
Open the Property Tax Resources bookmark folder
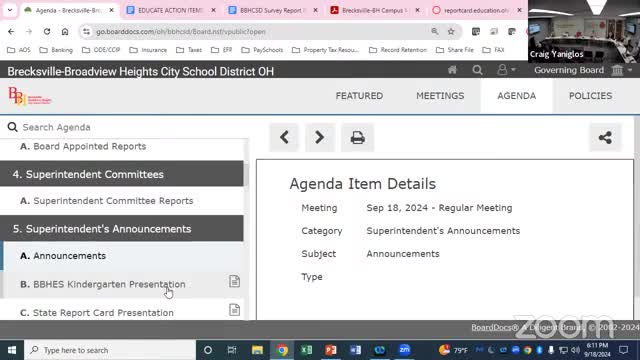pos(326,50)
